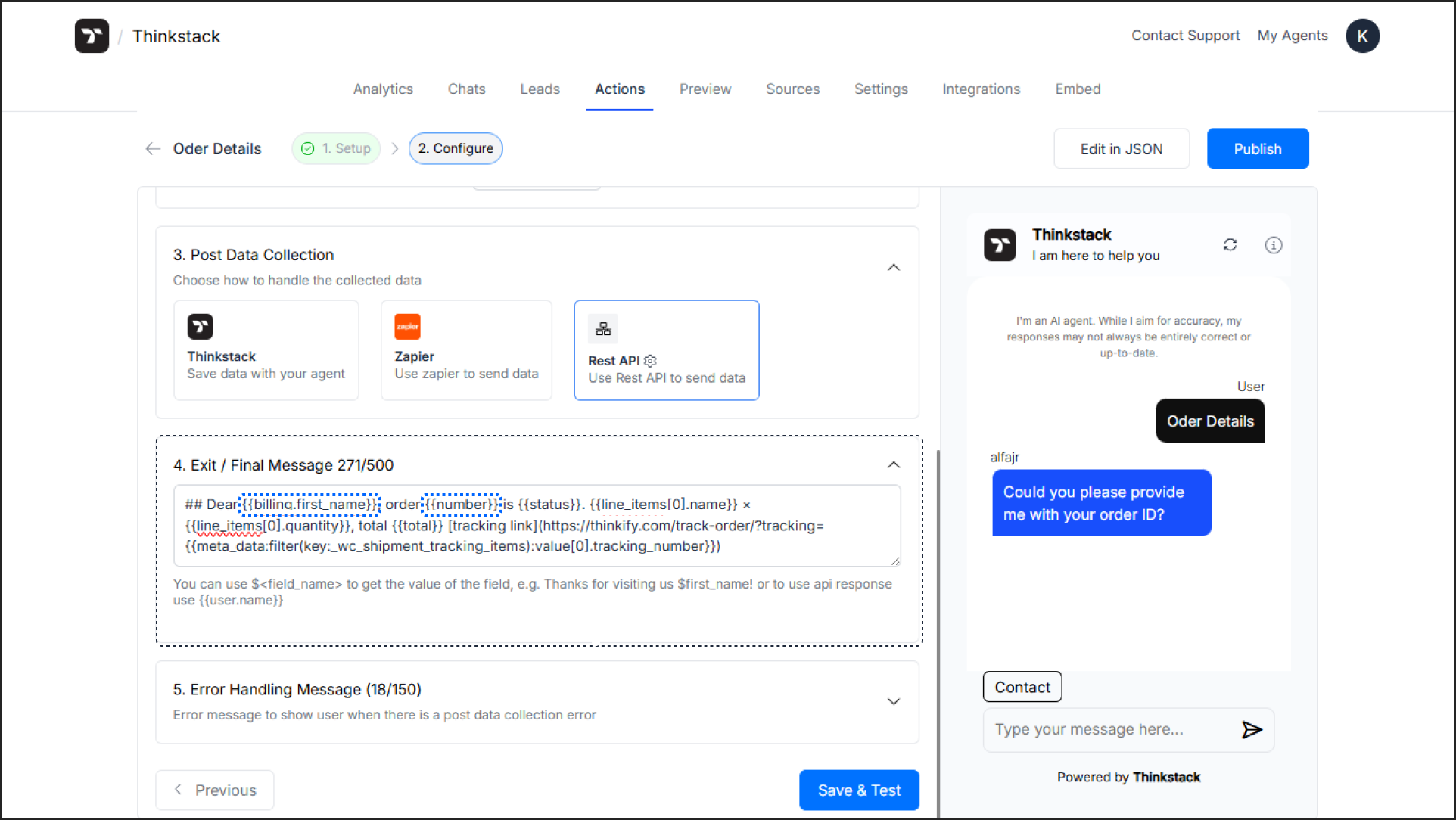The height and width of the screenshot is (820, 1456).
Task: Expand the Error Handling Message section
Action: tap(894, 701)
